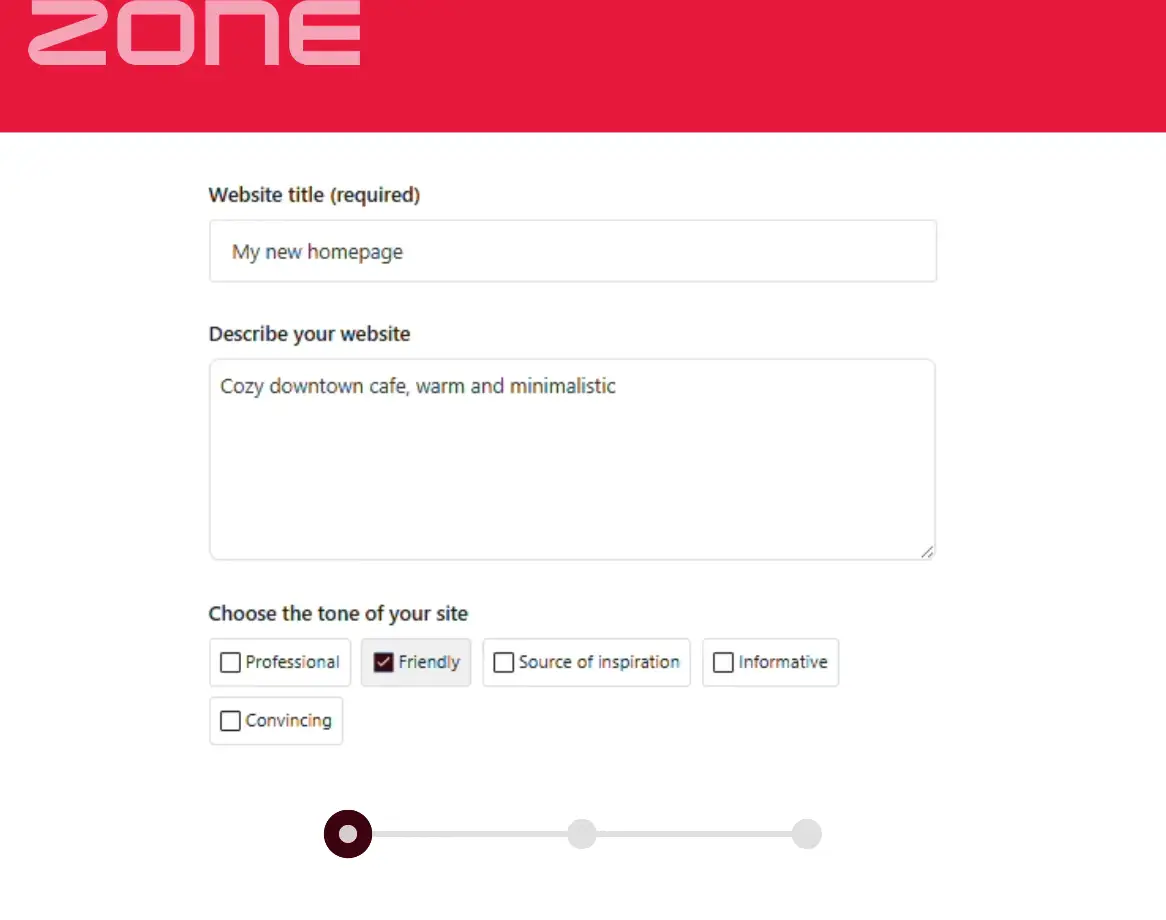Check the Informative checkbox square
1166x920 pixels.
[723, 663]
